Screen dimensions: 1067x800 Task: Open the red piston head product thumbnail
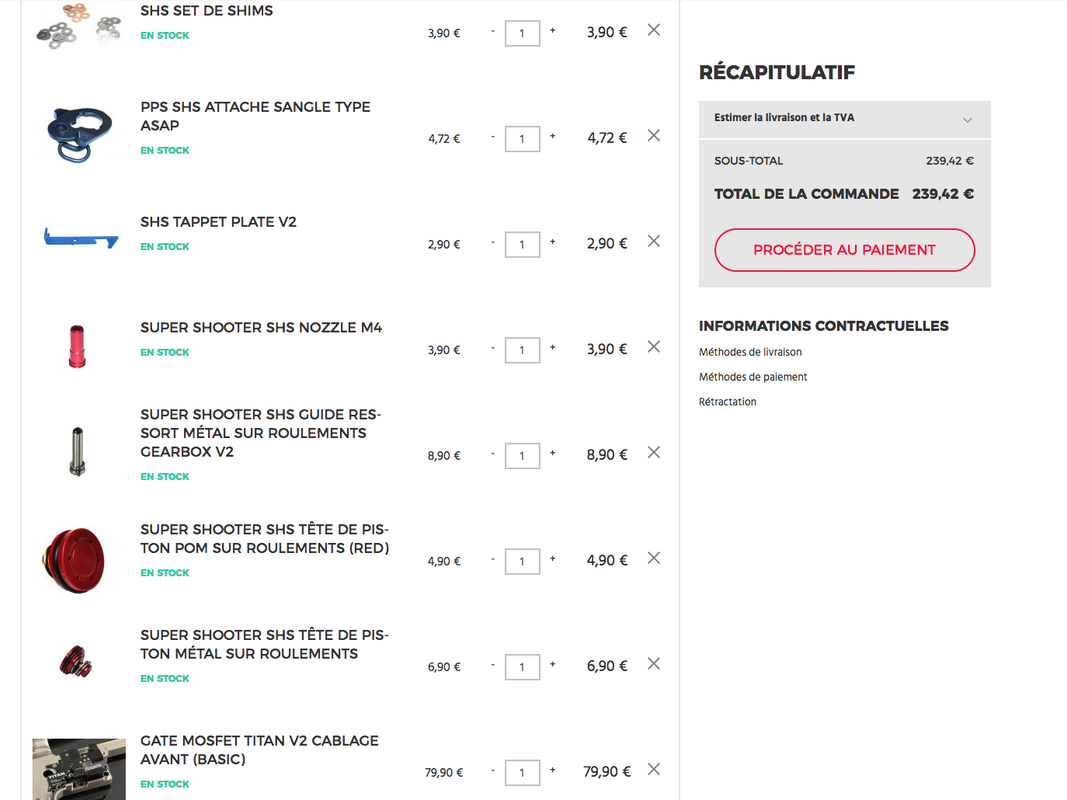coord(72,559)
